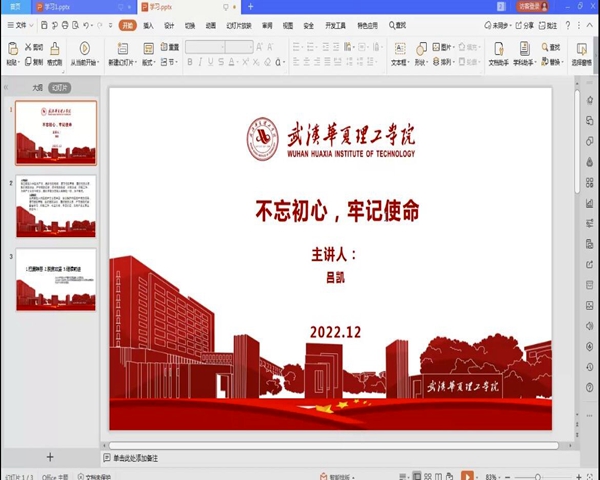The width and height of the screenshot is (600, 480).
Task: Open the Transitions (切换) ribbon tab
Action: [190, 26]
